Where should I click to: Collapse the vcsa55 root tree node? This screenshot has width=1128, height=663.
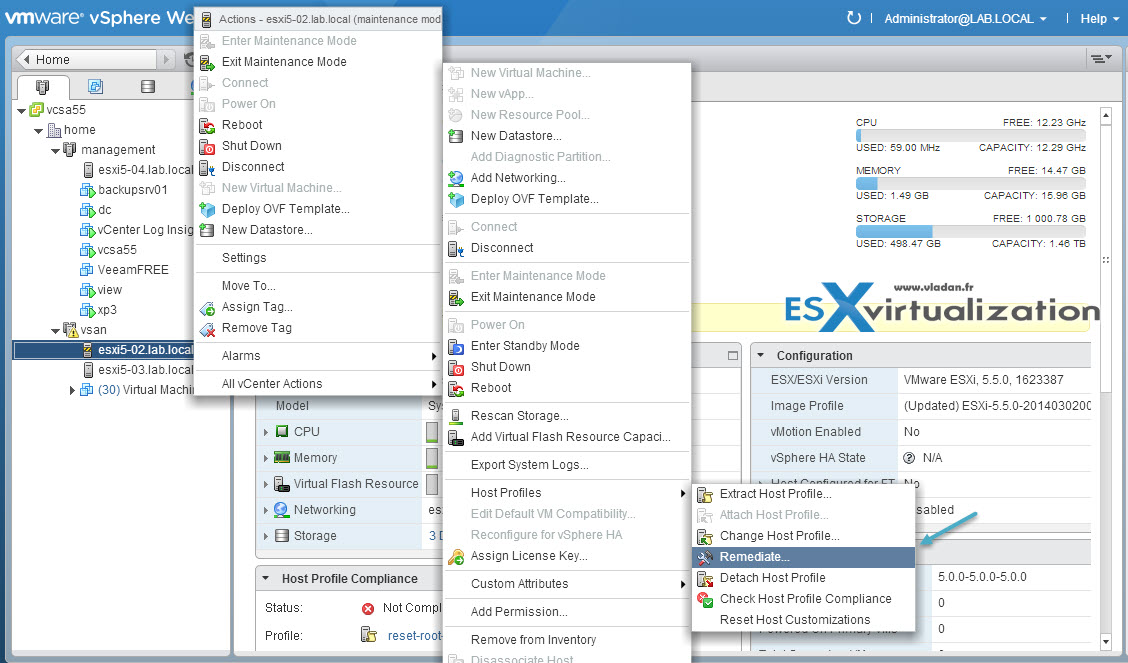22,111
